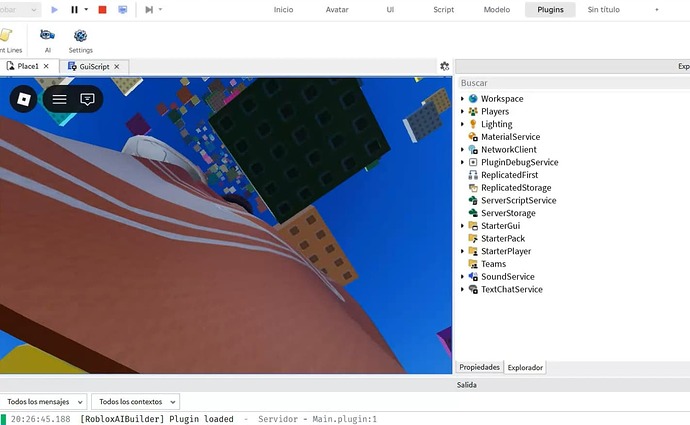The width and height of the screenshot is (690, 425).
Task: Open the Todos los mensajes filter dropdown
Action: coord(44,402)
